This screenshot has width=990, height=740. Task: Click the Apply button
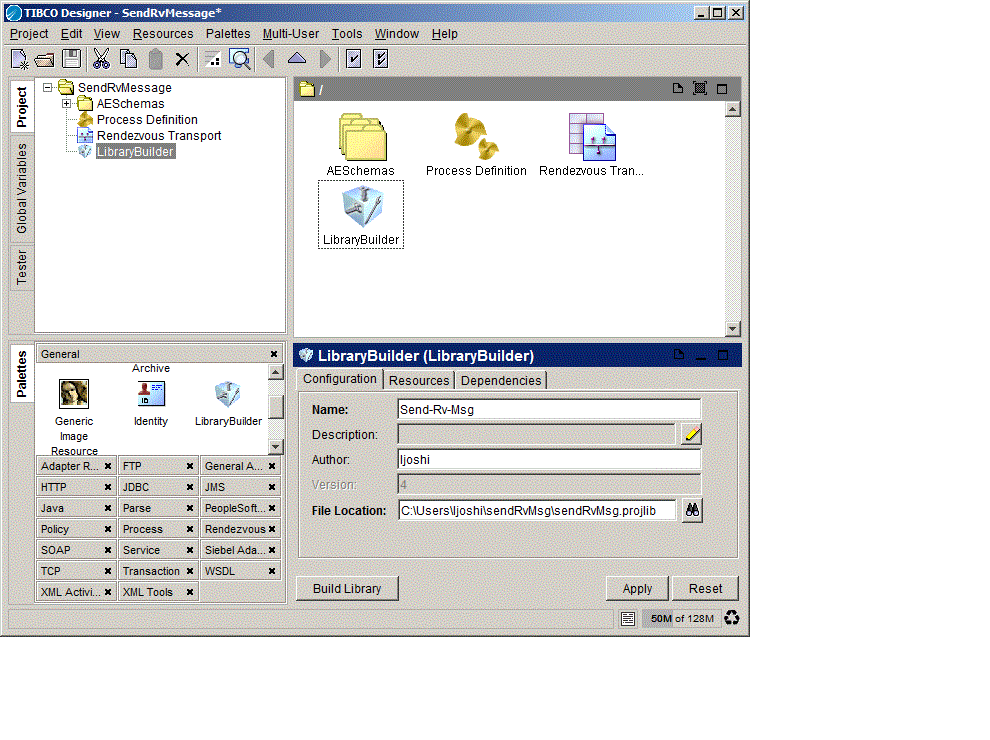pos(638,588)
